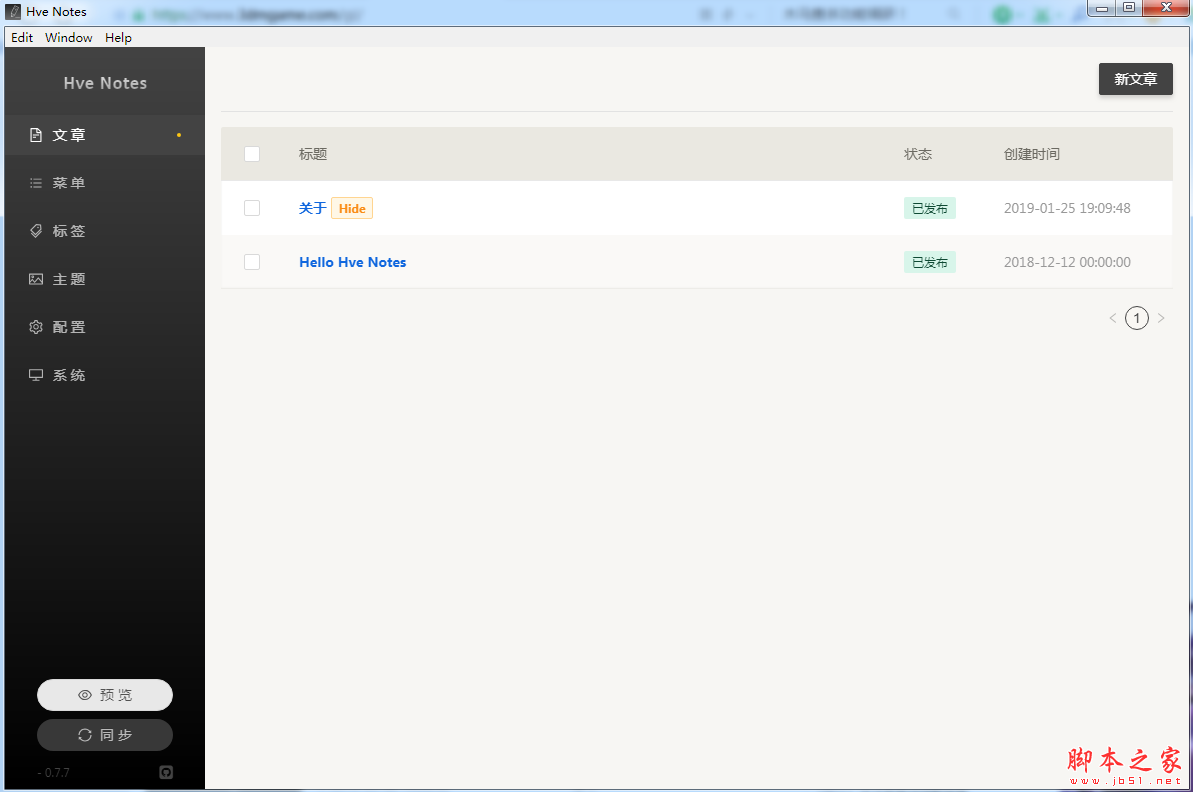
Task: Open the Help menu
Action: tap(118, 37)
